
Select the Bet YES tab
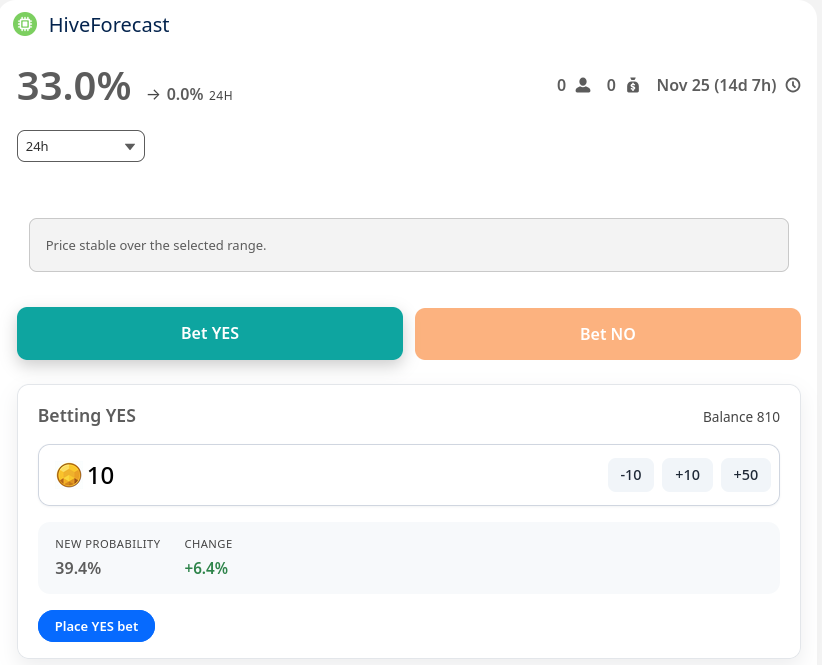click(209, 333)
